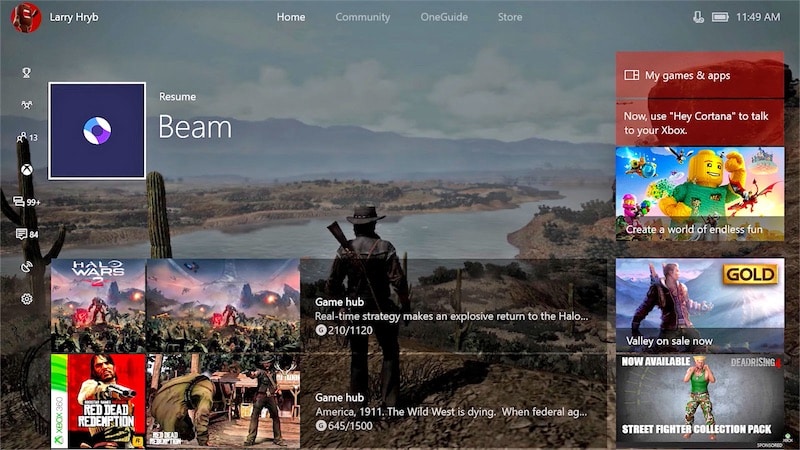The width and height of the screenshot is (800, 450).
Task: Select Halo Wars 2 wide screenshot thumbnail
Action: tap(223, 306)
